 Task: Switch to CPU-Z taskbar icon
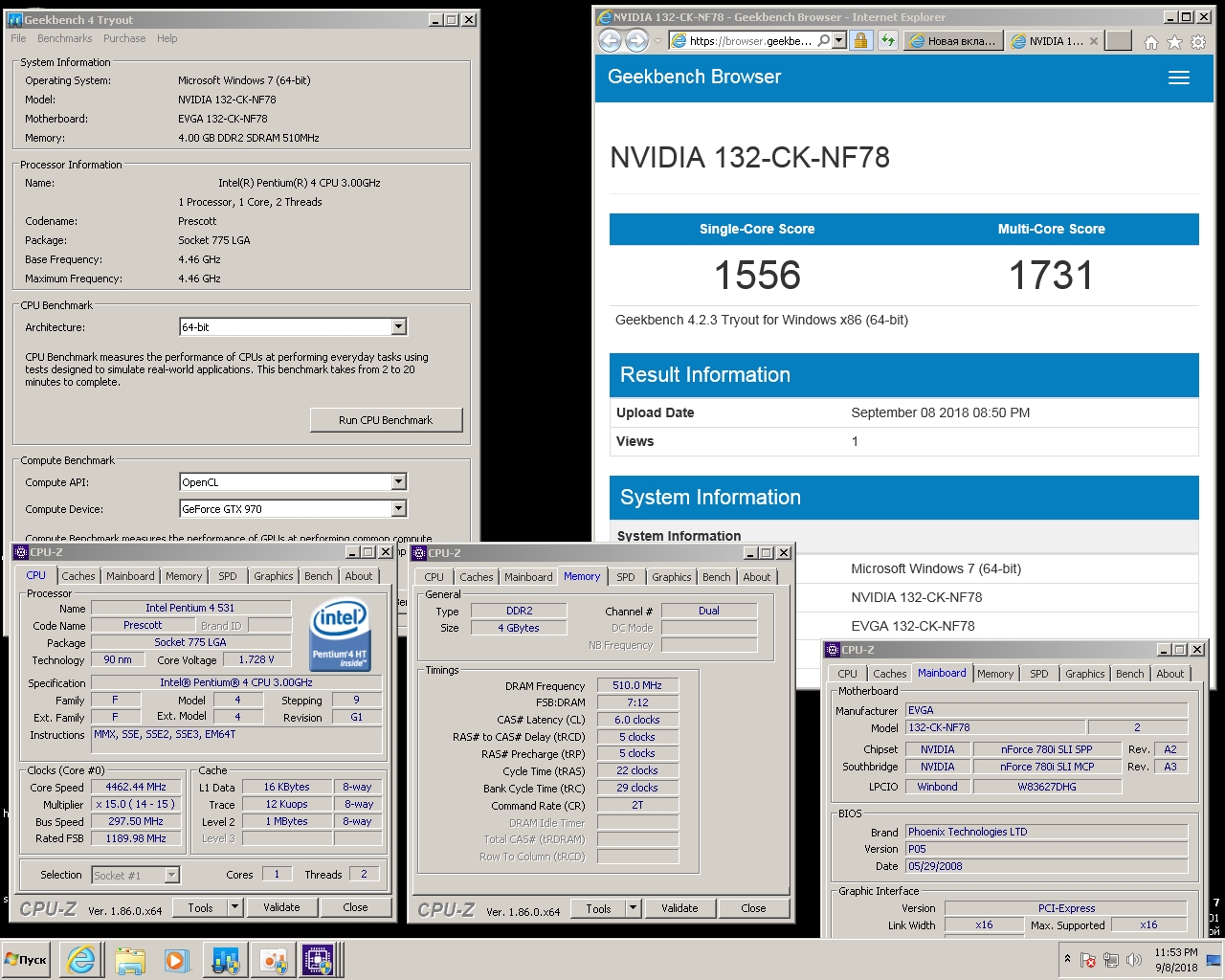coord(319,960)
